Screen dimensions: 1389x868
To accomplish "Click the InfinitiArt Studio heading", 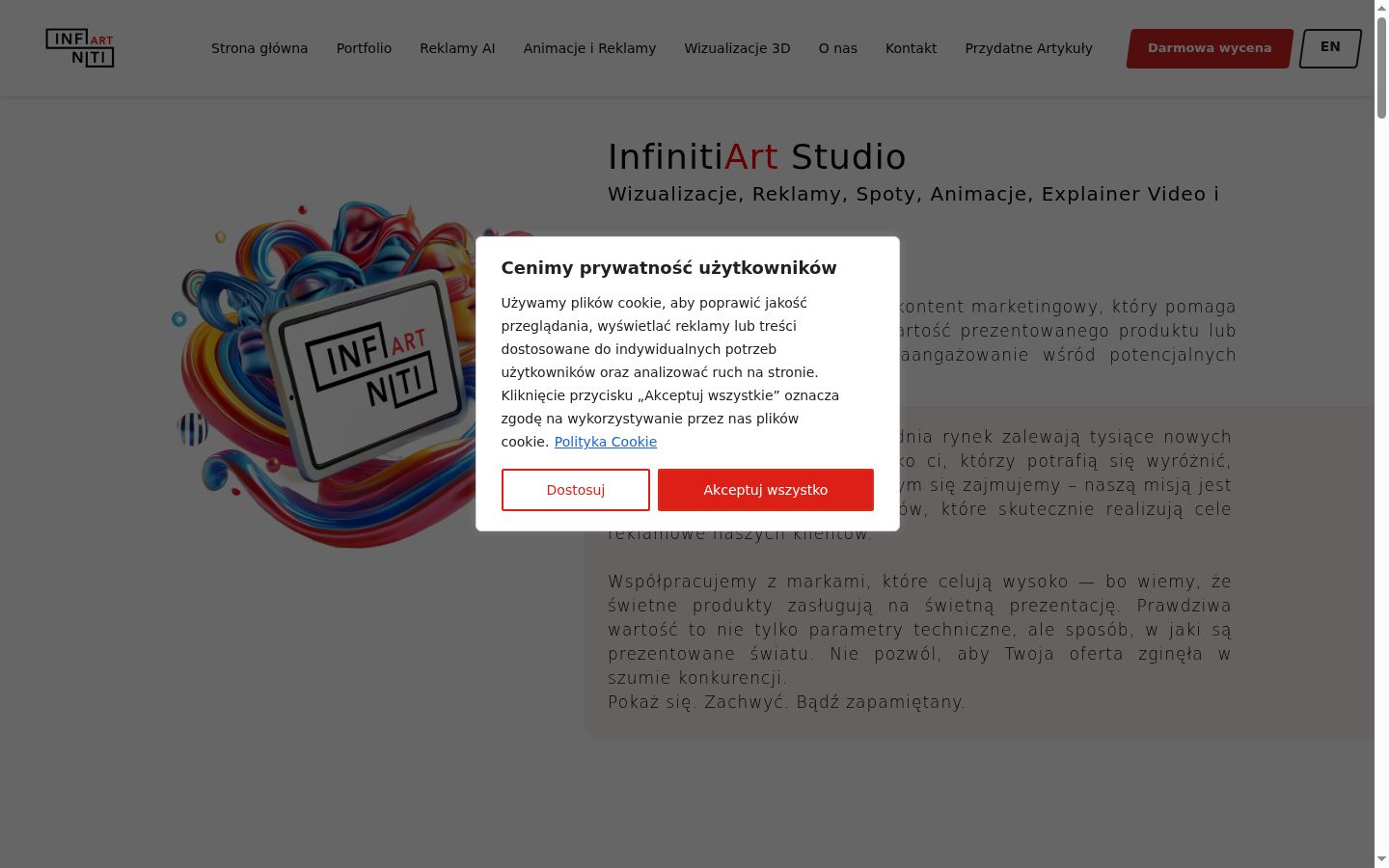I will click(x=757, y=157).
